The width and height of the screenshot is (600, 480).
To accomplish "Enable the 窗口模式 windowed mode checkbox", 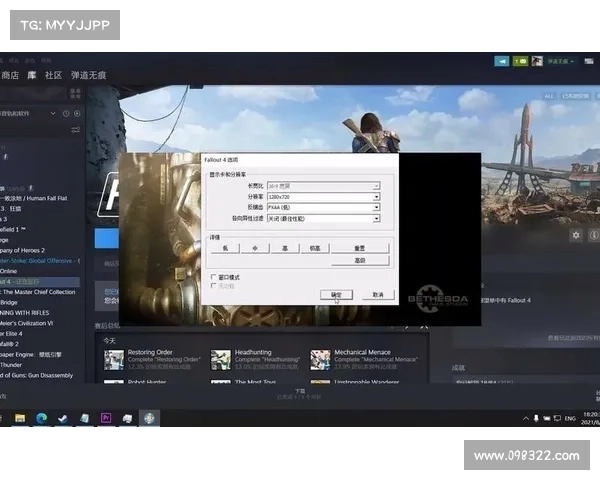I will tap(214, 277).
